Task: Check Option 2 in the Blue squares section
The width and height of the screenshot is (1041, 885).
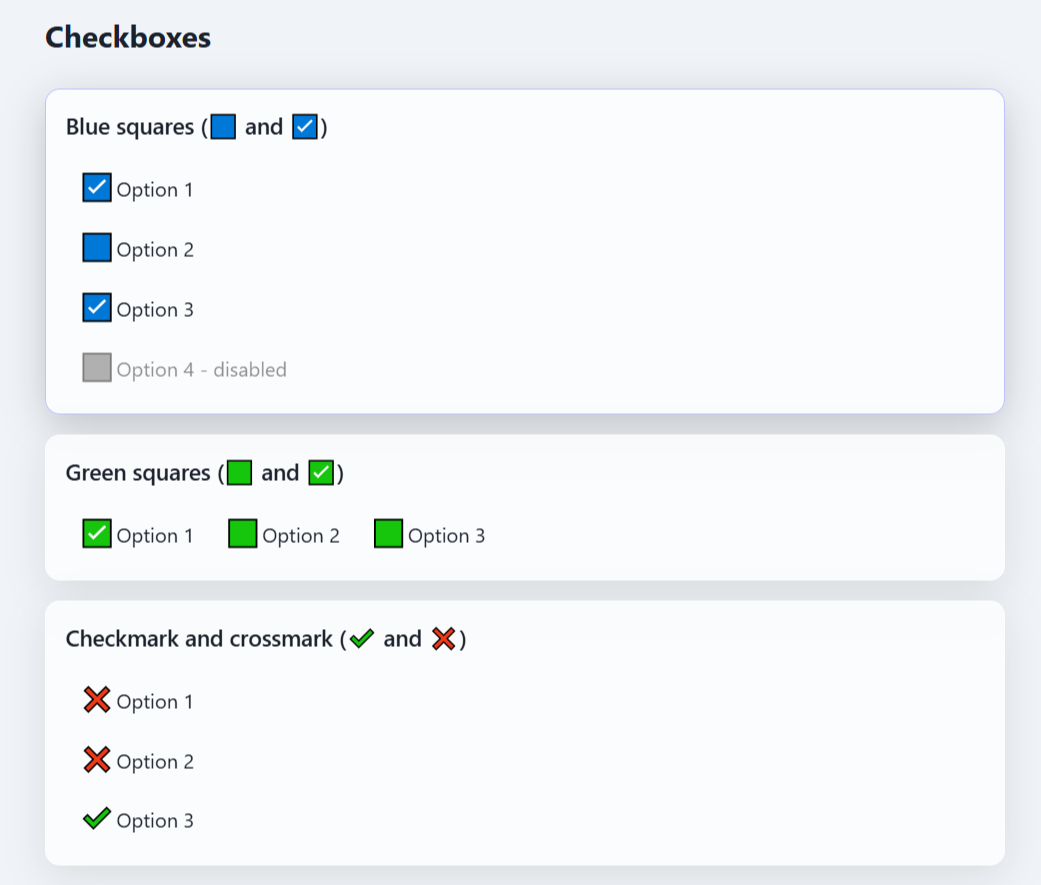Action: 96,247
